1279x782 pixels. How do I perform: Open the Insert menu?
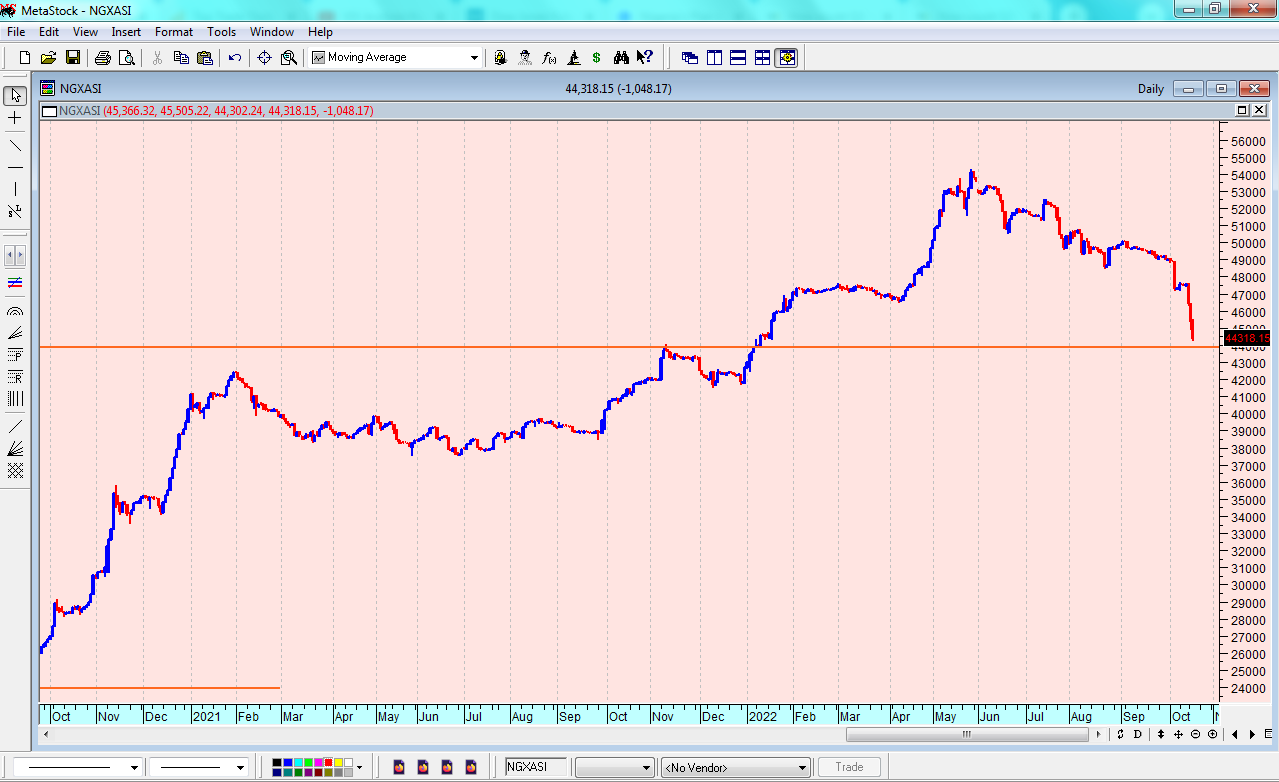[x=126, y=32]
